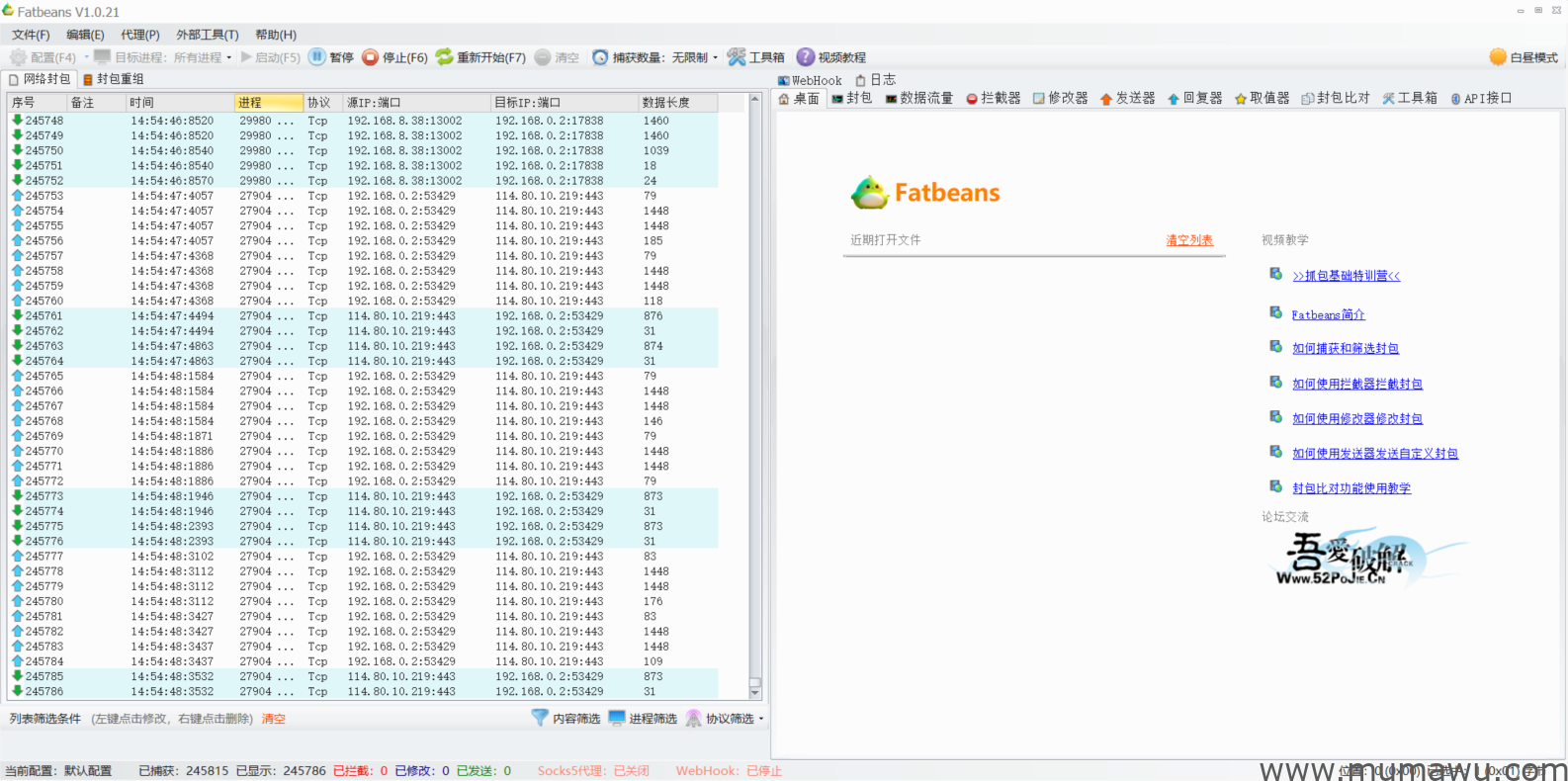Select the 桌面 home tab

799,98
